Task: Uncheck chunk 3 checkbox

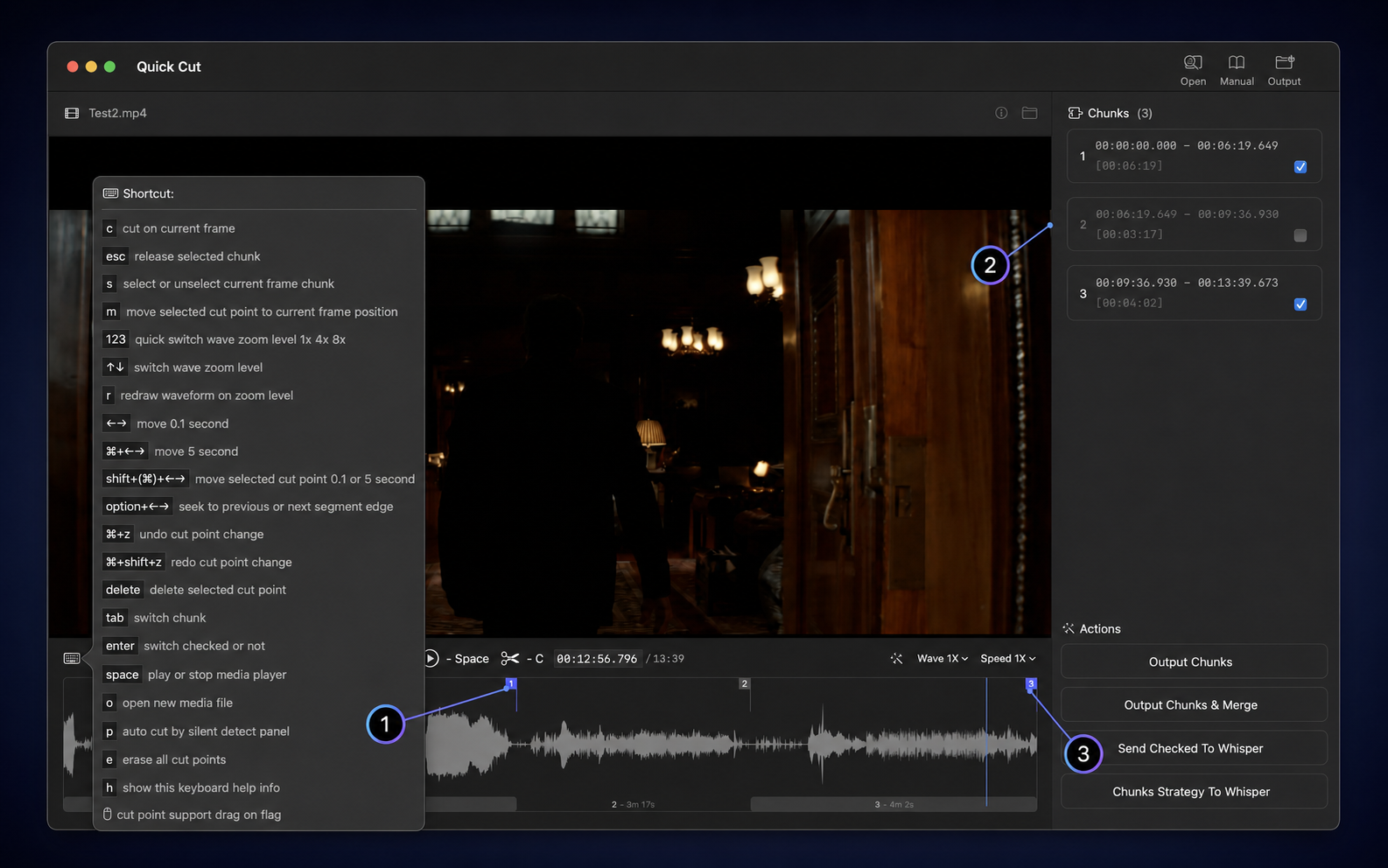Action: (1300, 304)
